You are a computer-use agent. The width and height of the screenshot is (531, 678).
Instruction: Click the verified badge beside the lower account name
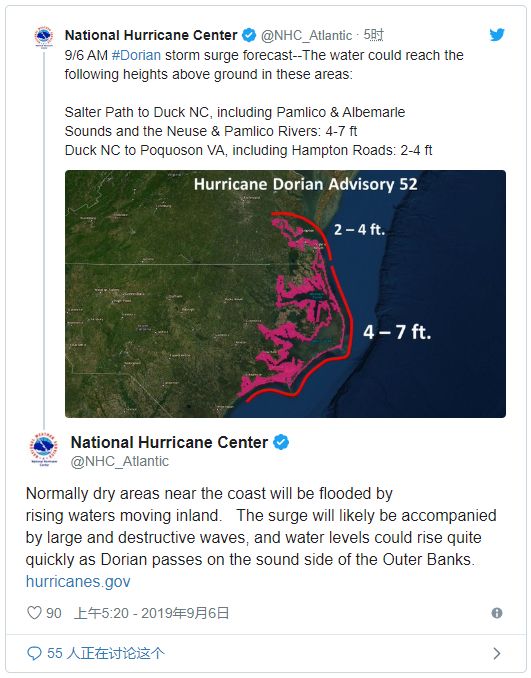point(281,442)
